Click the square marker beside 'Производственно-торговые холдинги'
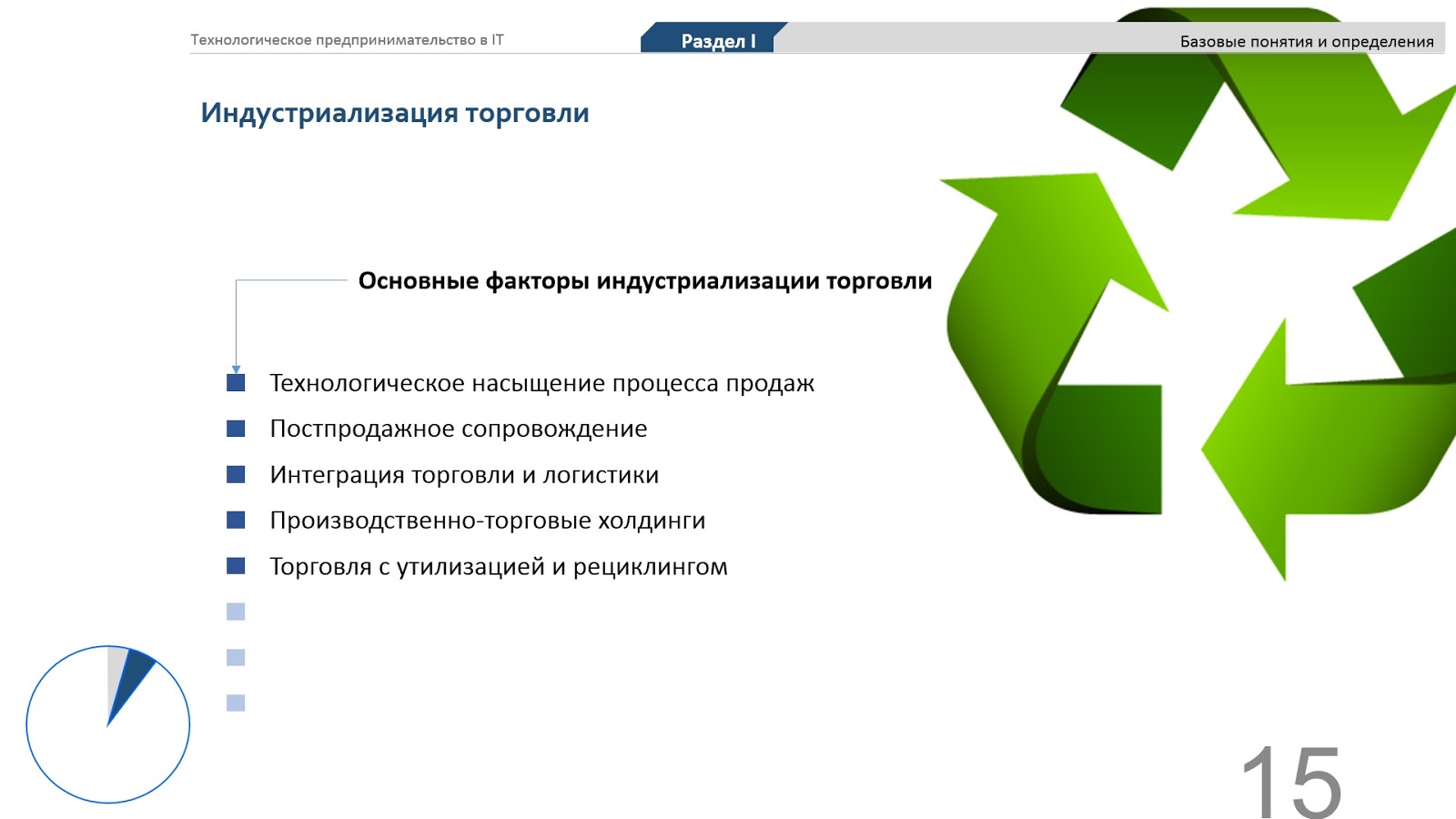Image resolution: width=1456 pixels, height=819 pixels. pos(235,521)
